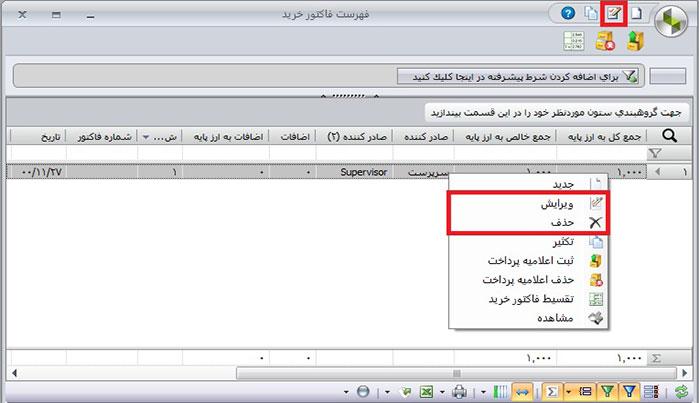Click the advanced filter condition button
Image resolution: width=699 pixels, height=403 pixels.
[520, 76]
